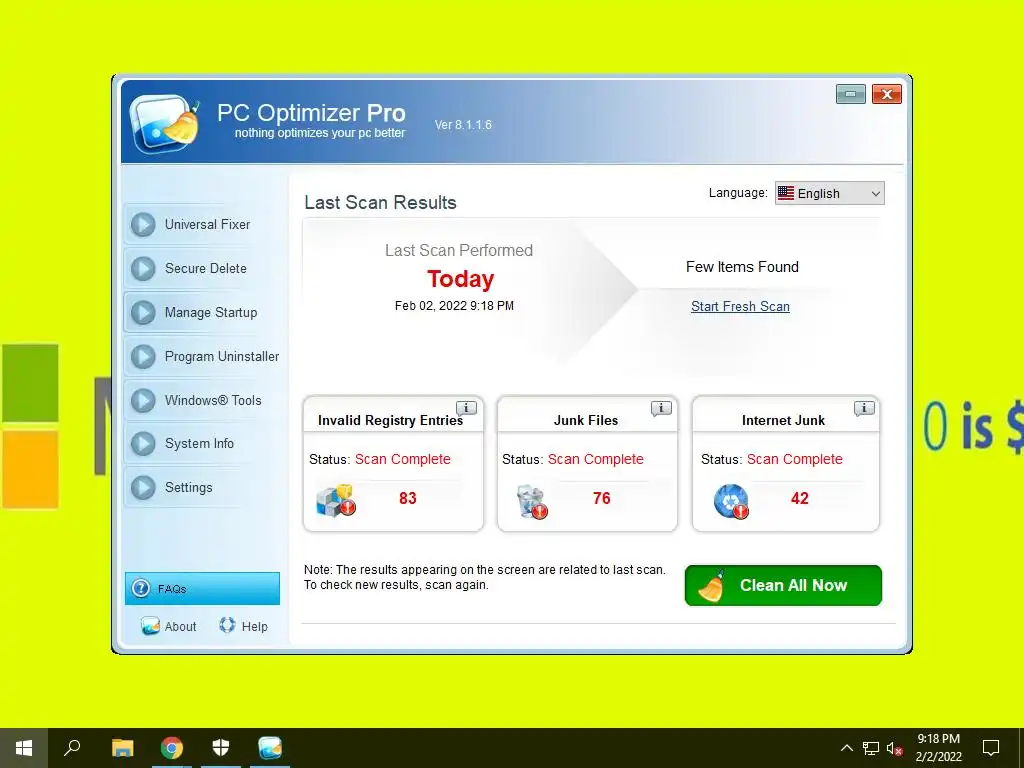Open Windows Tools section
The height and width of the screenshot is (768, 1024).
(204, 400)
